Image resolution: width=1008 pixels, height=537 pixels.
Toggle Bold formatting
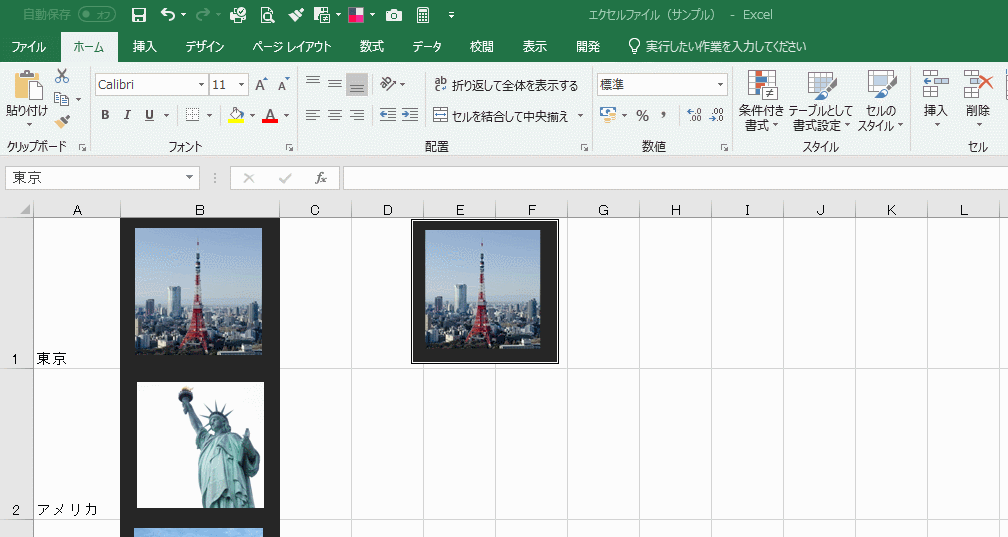point(105,115)
